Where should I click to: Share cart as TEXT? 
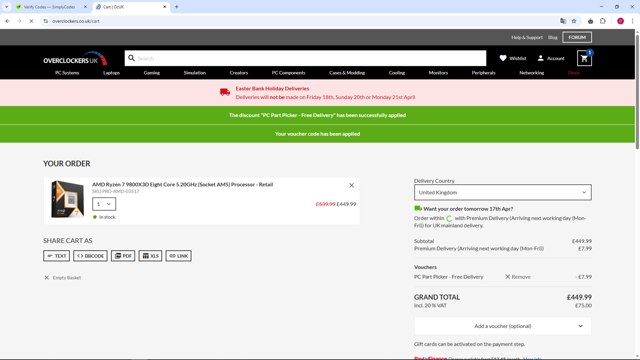56,256
